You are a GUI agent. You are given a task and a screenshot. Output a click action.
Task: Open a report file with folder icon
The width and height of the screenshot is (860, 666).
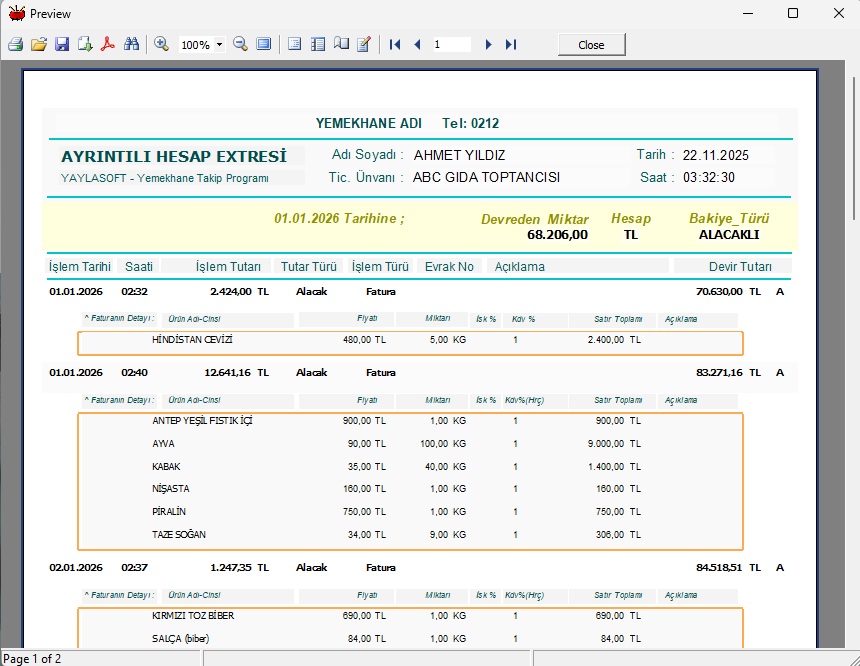click(39, 45)
